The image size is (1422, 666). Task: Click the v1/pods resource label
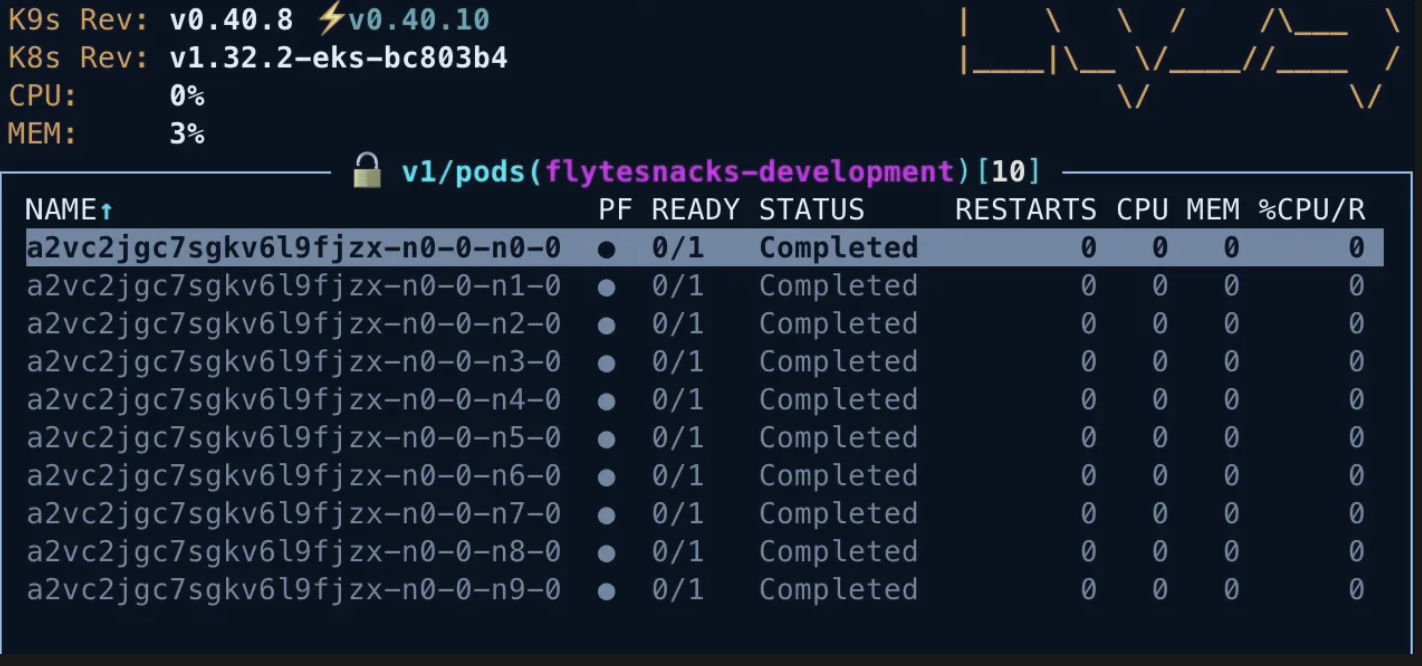click(x=465, y=172)
